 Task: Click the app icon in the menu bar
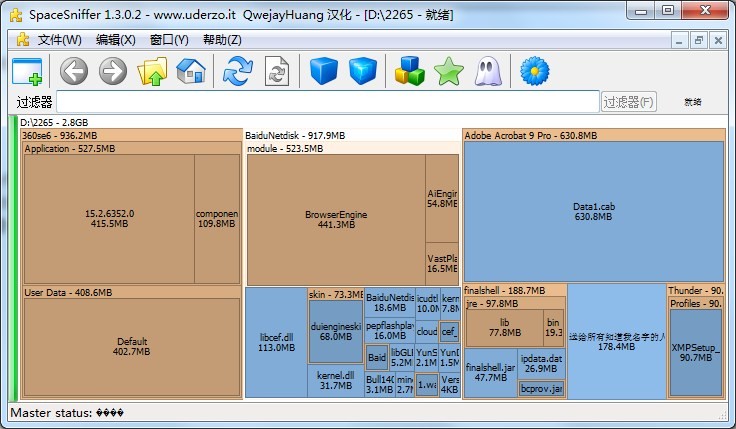23,39
